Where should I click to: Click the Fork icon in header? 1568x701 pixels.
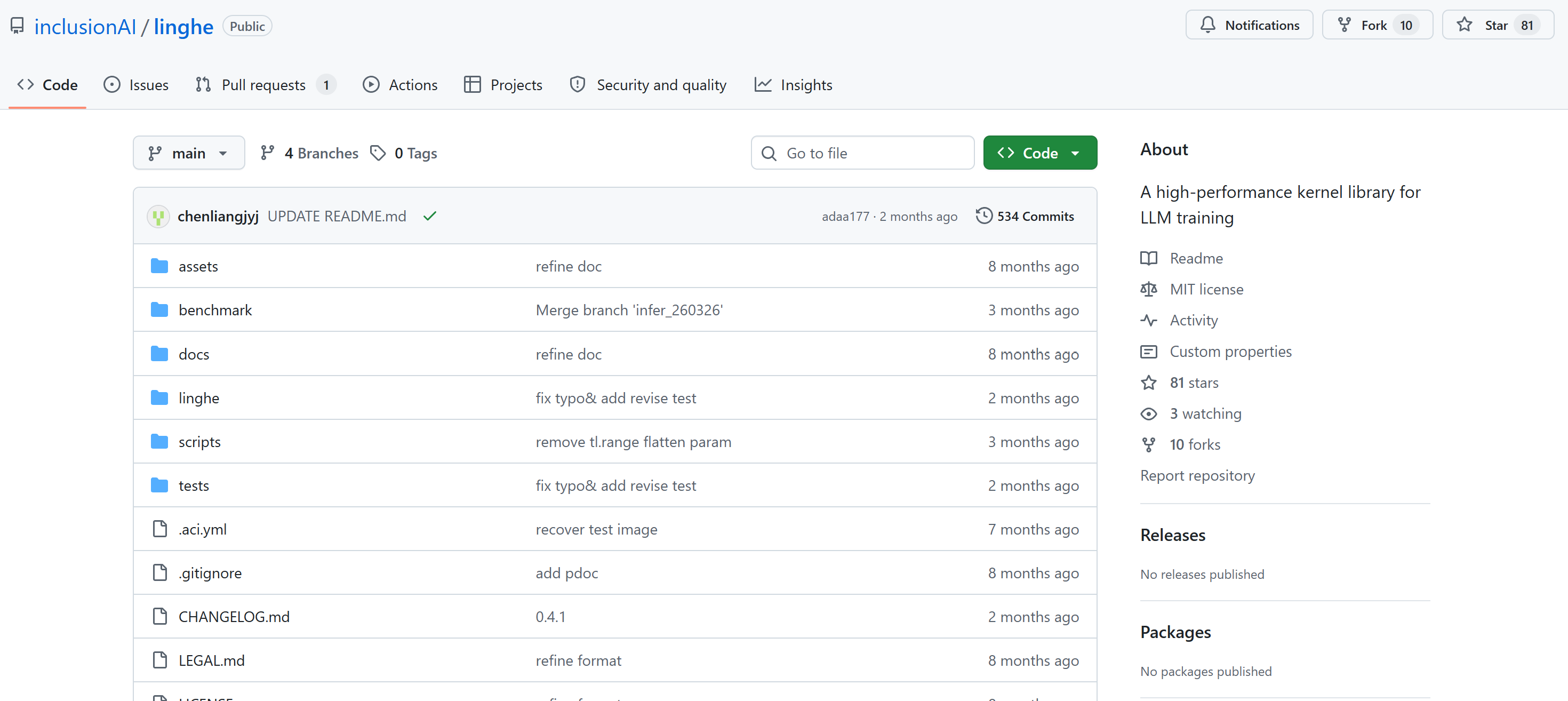point(1344,25)
